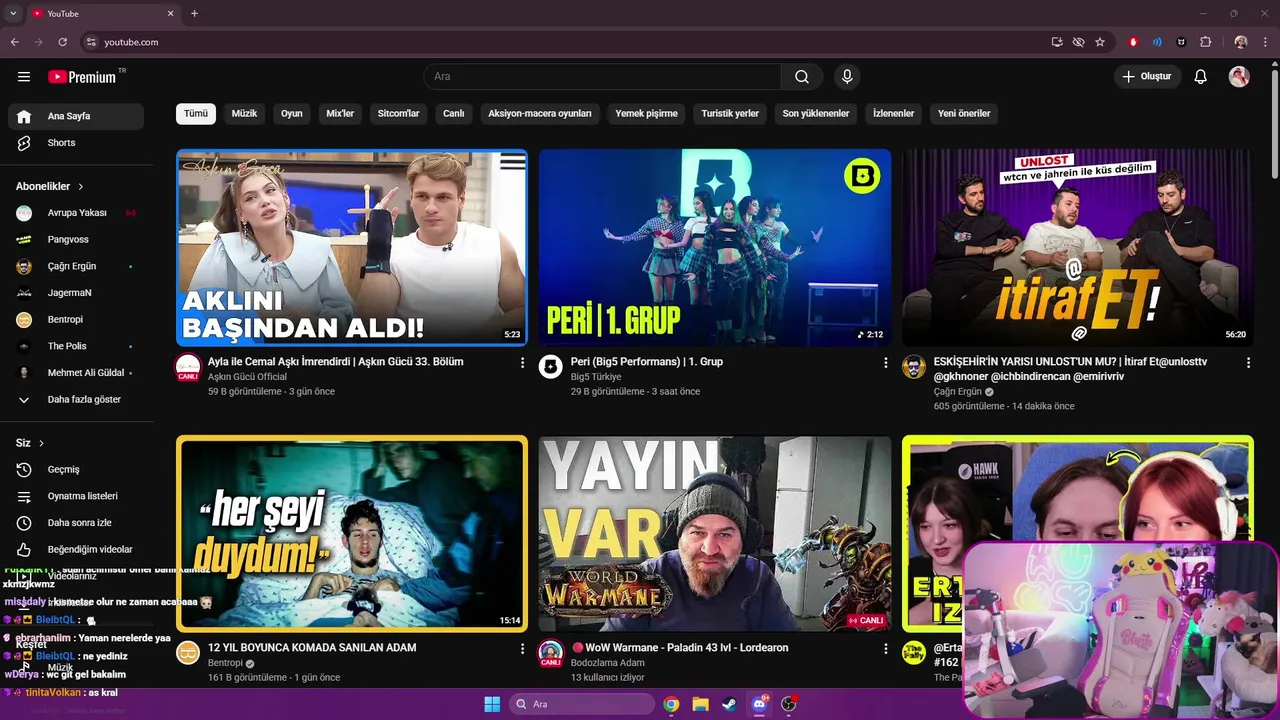Go to Ana Sayfa in the sidebar
Viewport: 1280px width, 720px height.
pos(76,116)
